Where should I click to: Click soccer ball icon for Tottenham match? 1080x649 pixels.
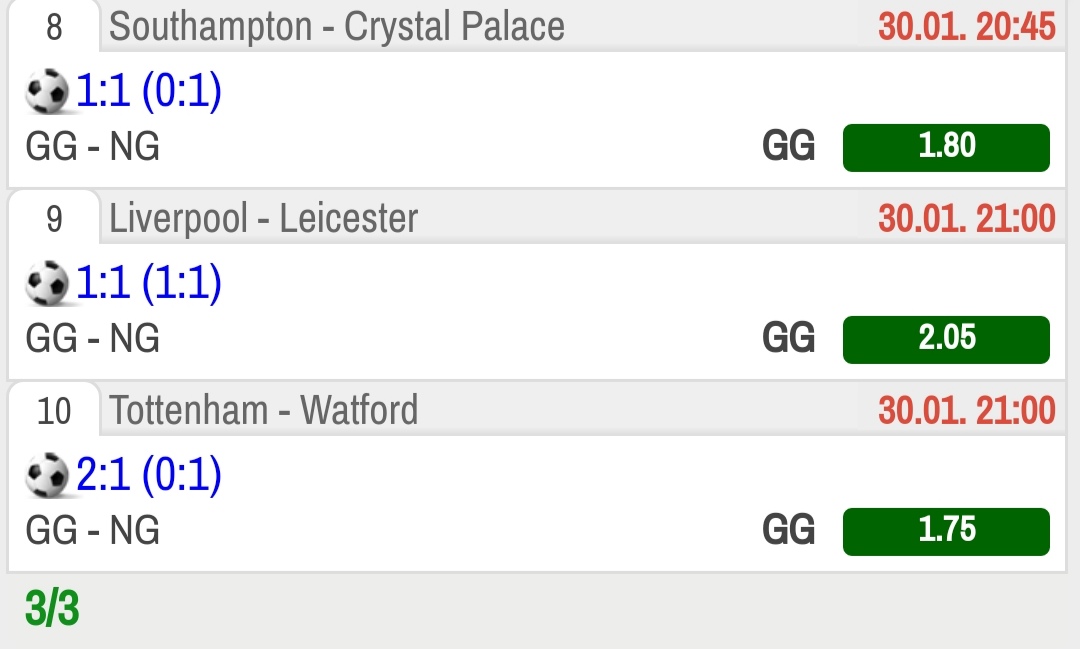tap(47, 475)
